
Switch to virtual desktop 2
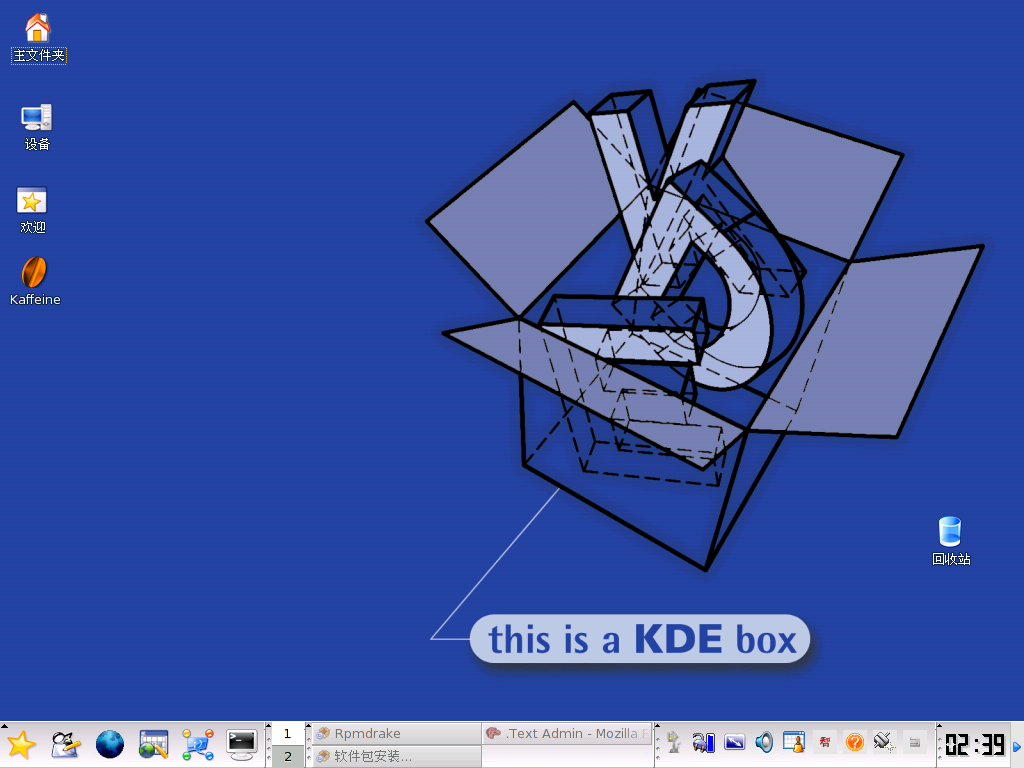pos(288,757)
